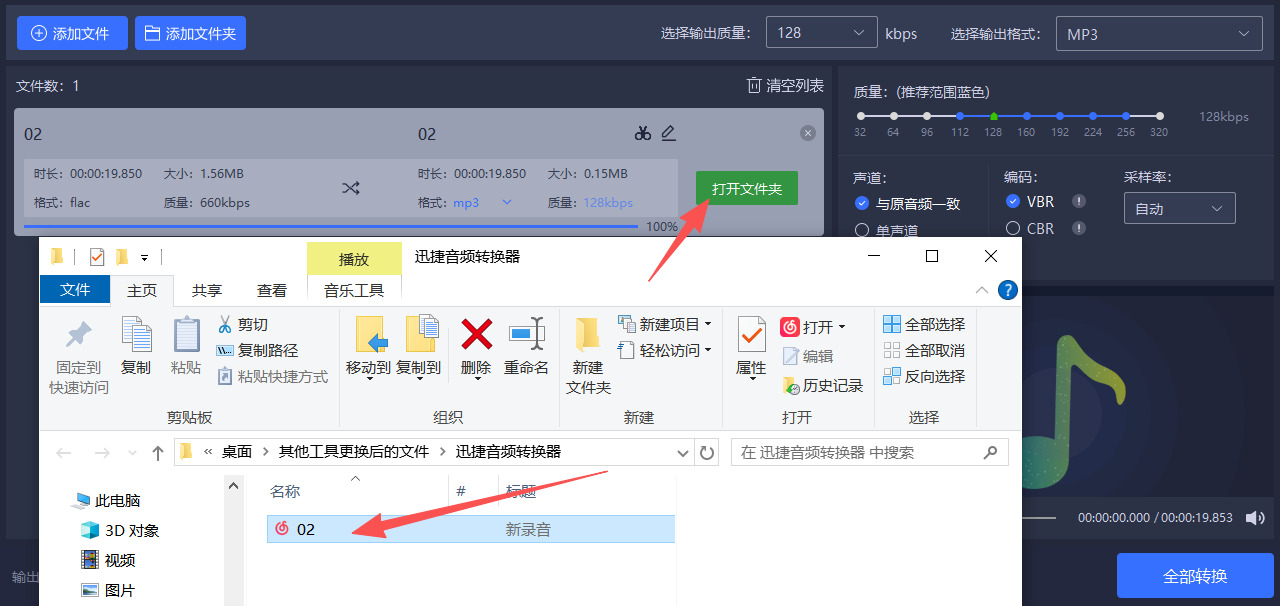1280x606 pixels.
Task: Switch to the 音乐工具 ribbon tab
Action: tap(354, 291)
